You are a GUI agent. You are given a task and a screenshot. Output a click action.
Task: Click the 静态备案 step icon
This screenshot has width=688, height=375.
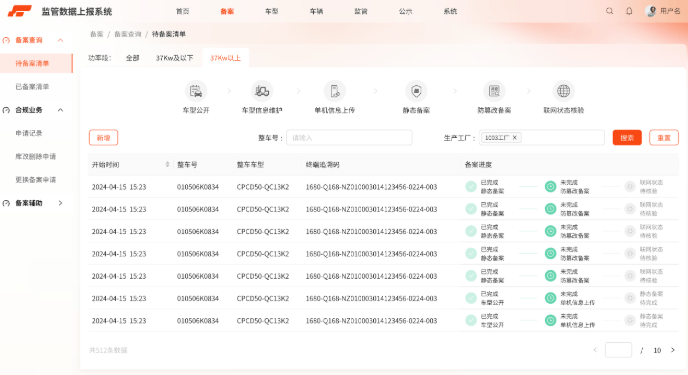point(416,91)
